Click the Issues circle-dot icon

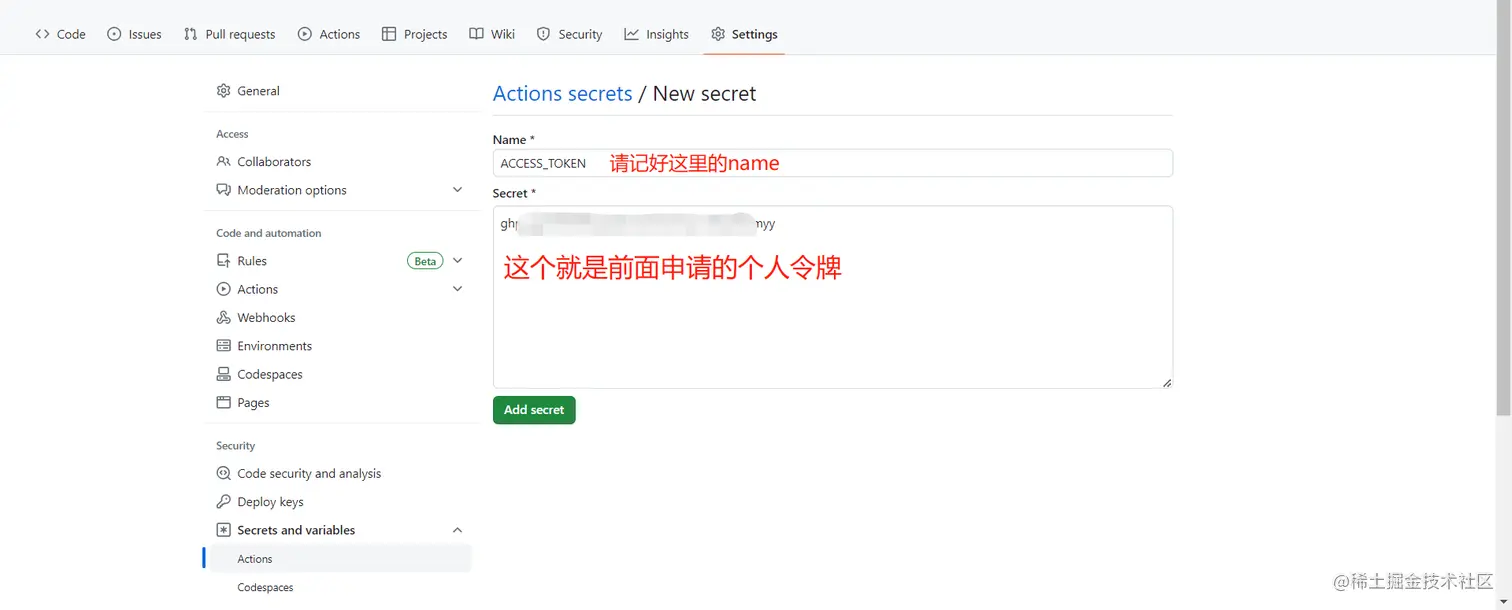click(114, 34)
